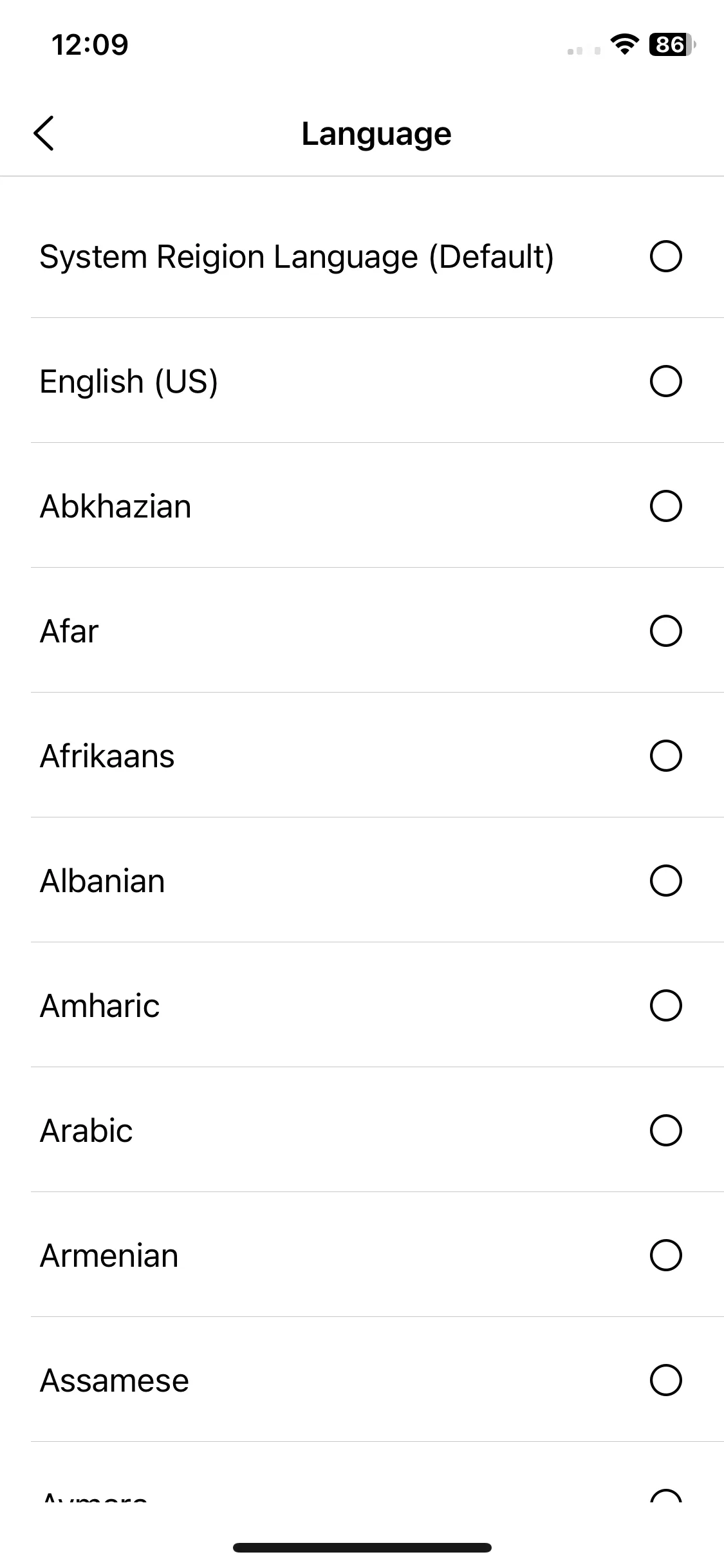Choose the Afrikaans radio button
724x1568 pixels.
pyautogui.click(x=665, y=756)
